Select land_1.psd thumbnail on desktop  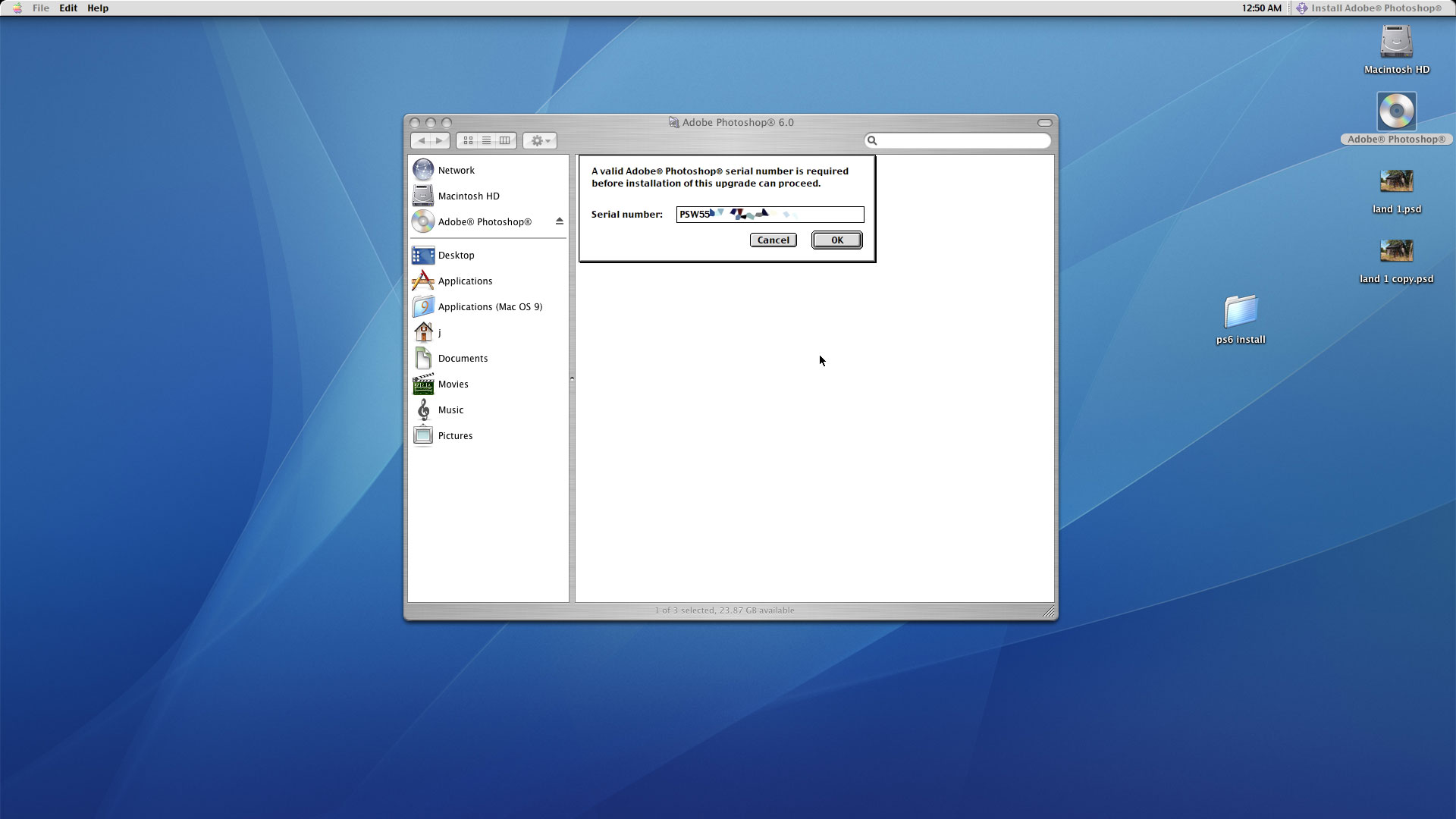pos(1396,180)
